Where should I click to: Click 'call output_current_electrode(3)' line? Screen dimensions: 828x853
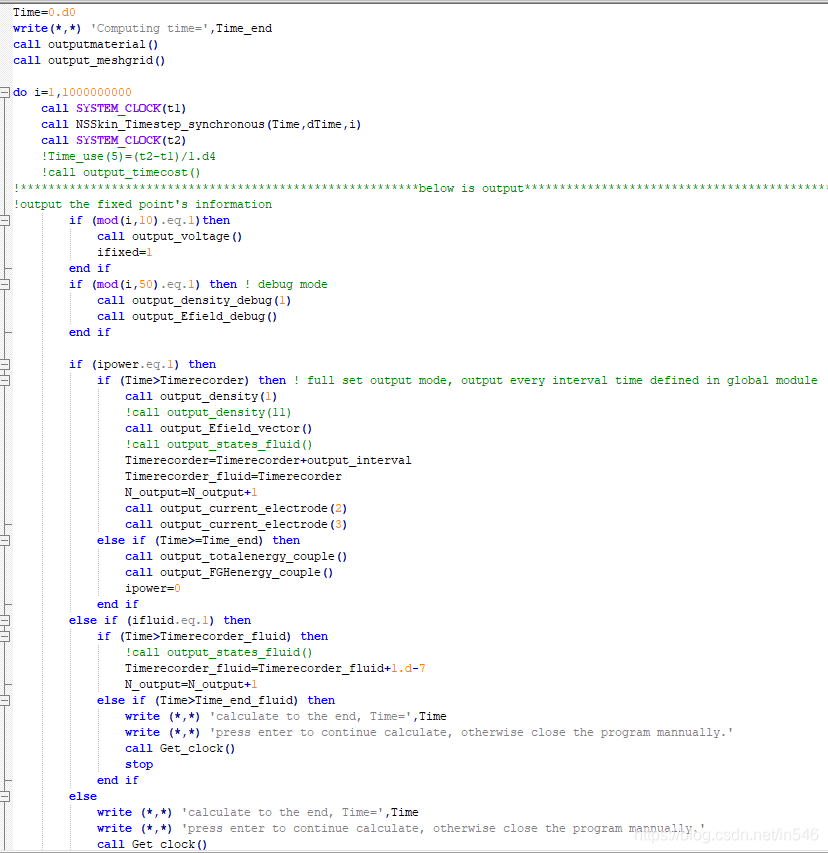(236, 524)
